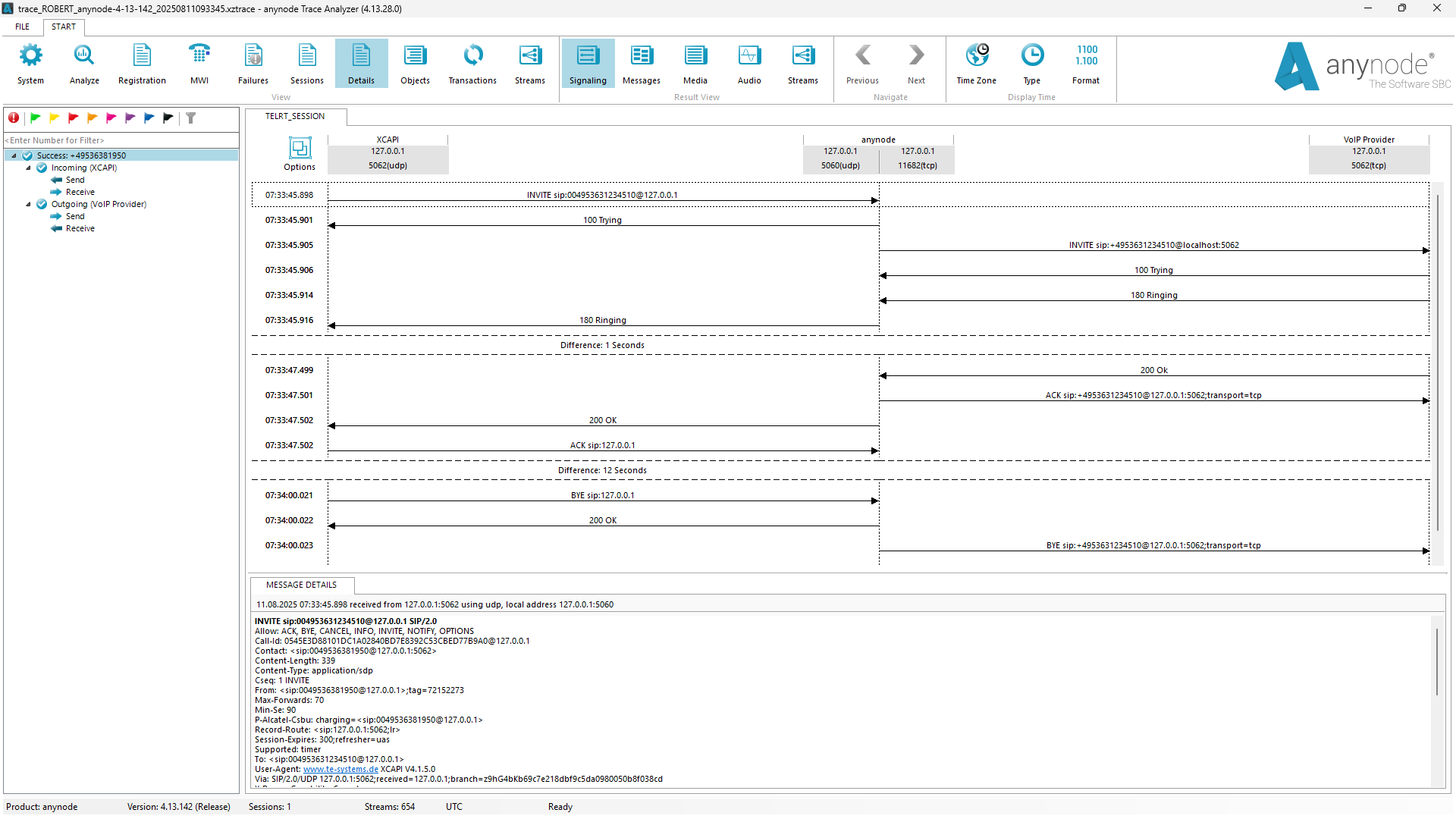Collapse the Outgoing (VoIP Provider) node
1456x819 pixels.
click(28, 204)
